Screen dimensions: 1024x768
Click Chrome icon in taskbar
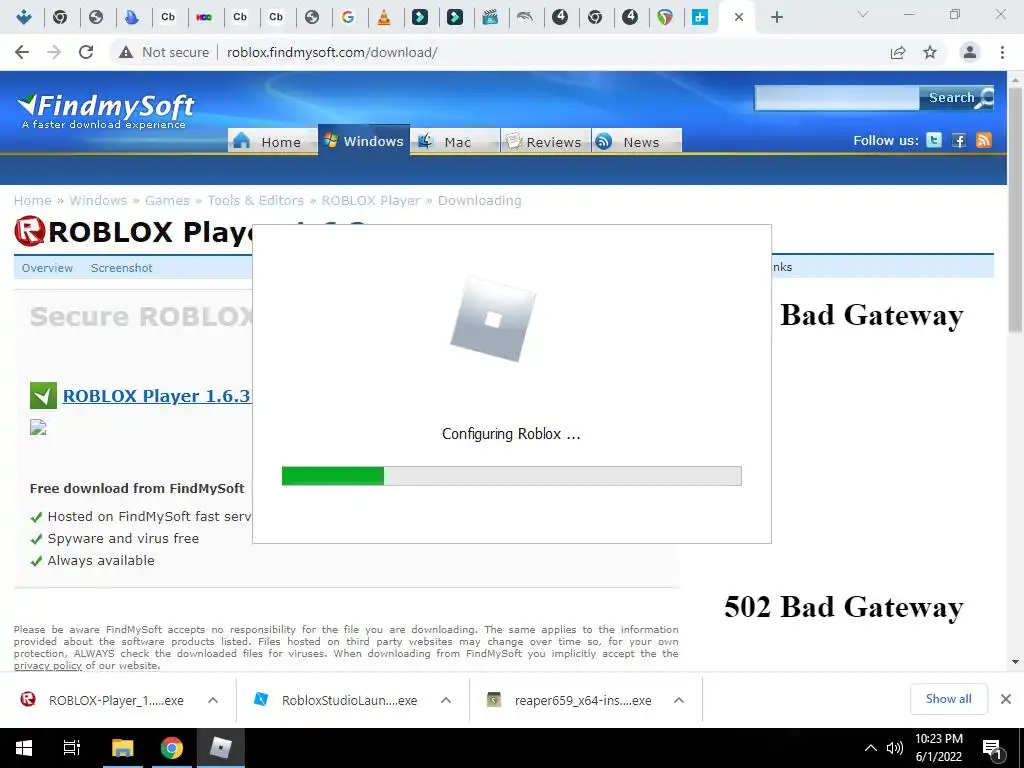tap(172, 748)
